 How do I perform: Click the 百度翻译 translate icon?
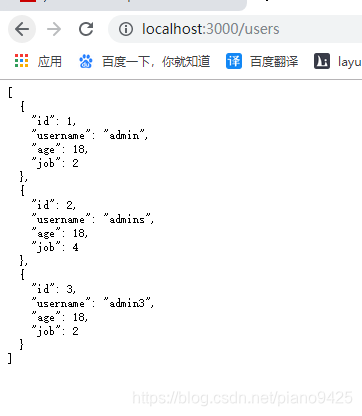(234, 61)
